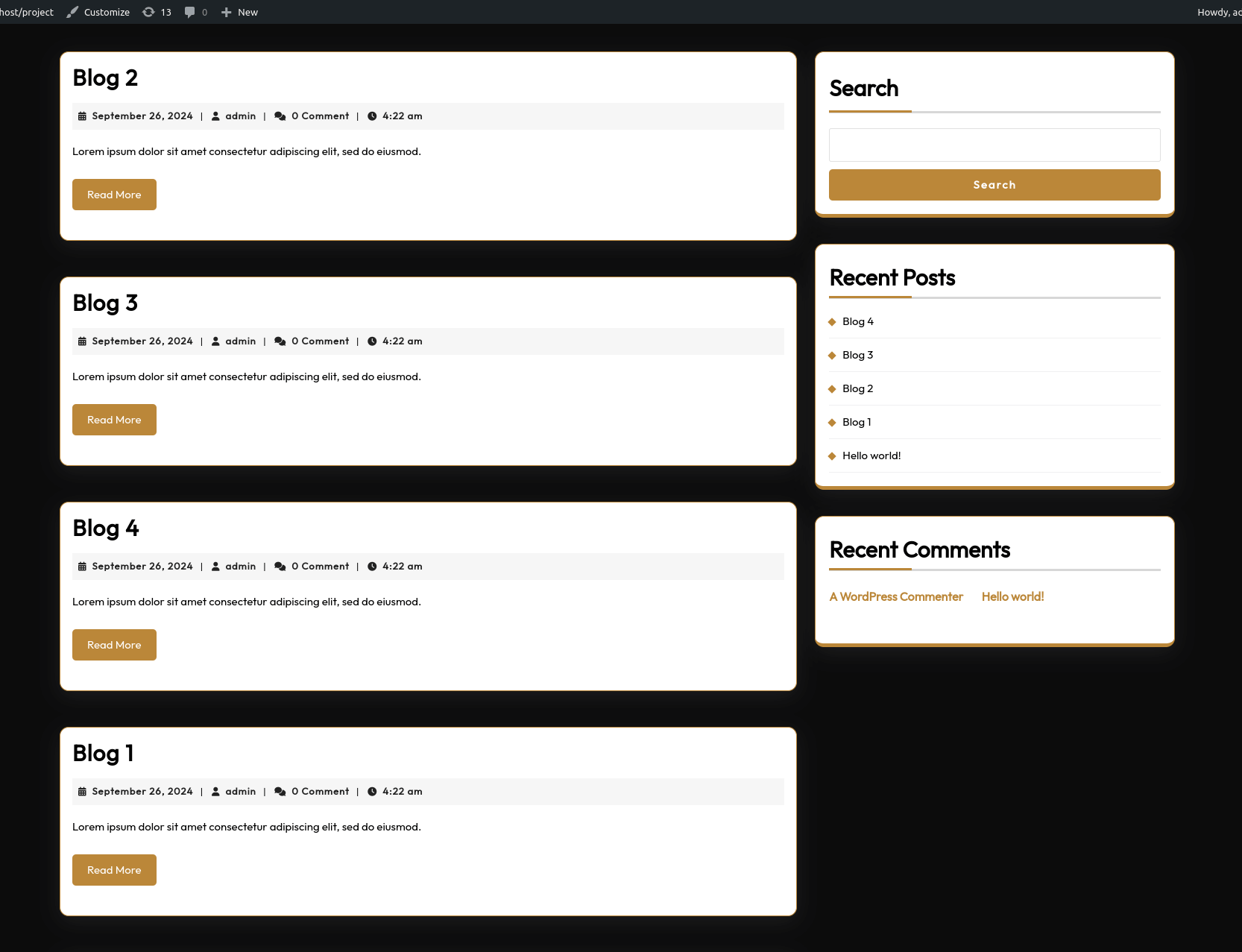Click the author user icon in Blog 3 meta
The width and height of the screenshot is (1242, 952).
coord(215,341)
